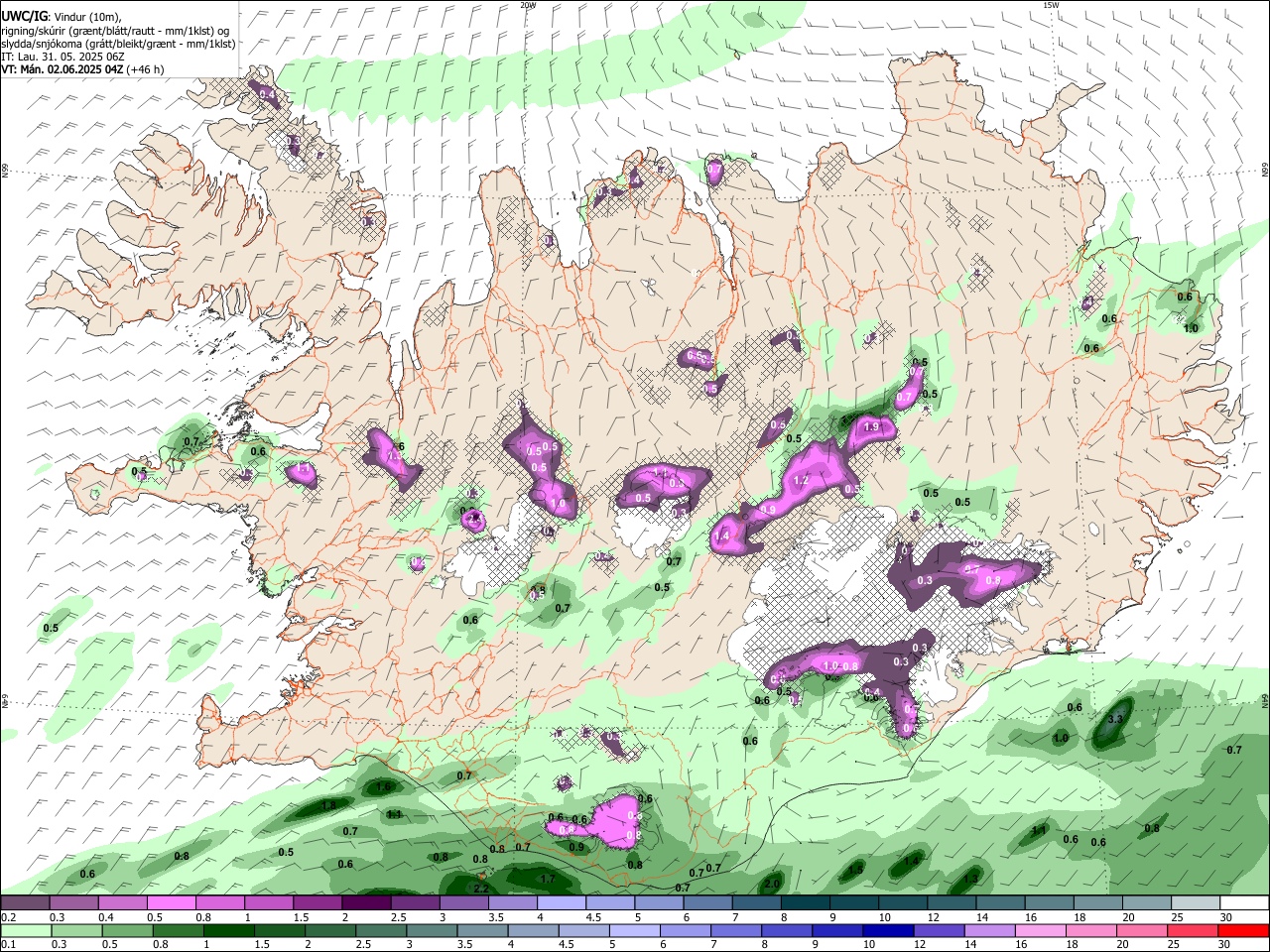Click the 15W longitude label
Image resolution: width=1270 pixels, height=952 pixels.
[1052, 5]
